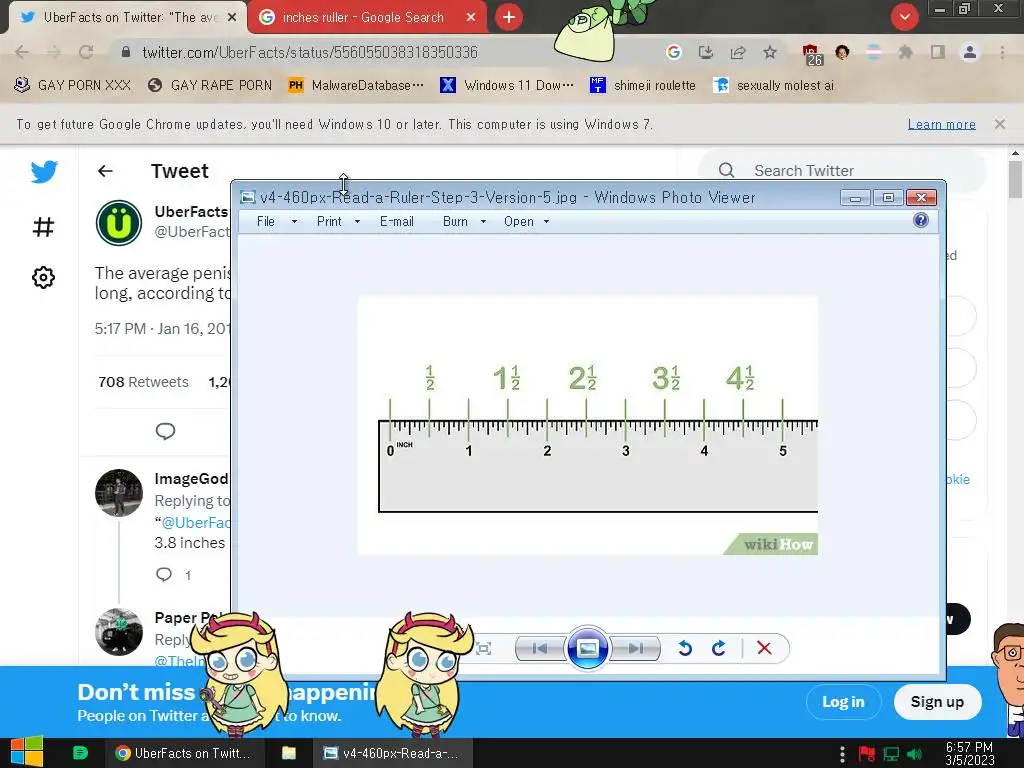The image size is (1024, 768).
Task: Open File Explorer from the taskbar
Action: coord(289,753)
